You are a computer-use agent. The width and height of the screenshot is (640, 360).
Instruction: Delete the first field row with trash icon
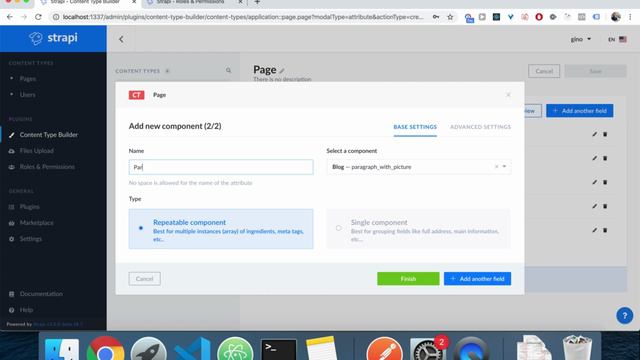tap(605, 134)
